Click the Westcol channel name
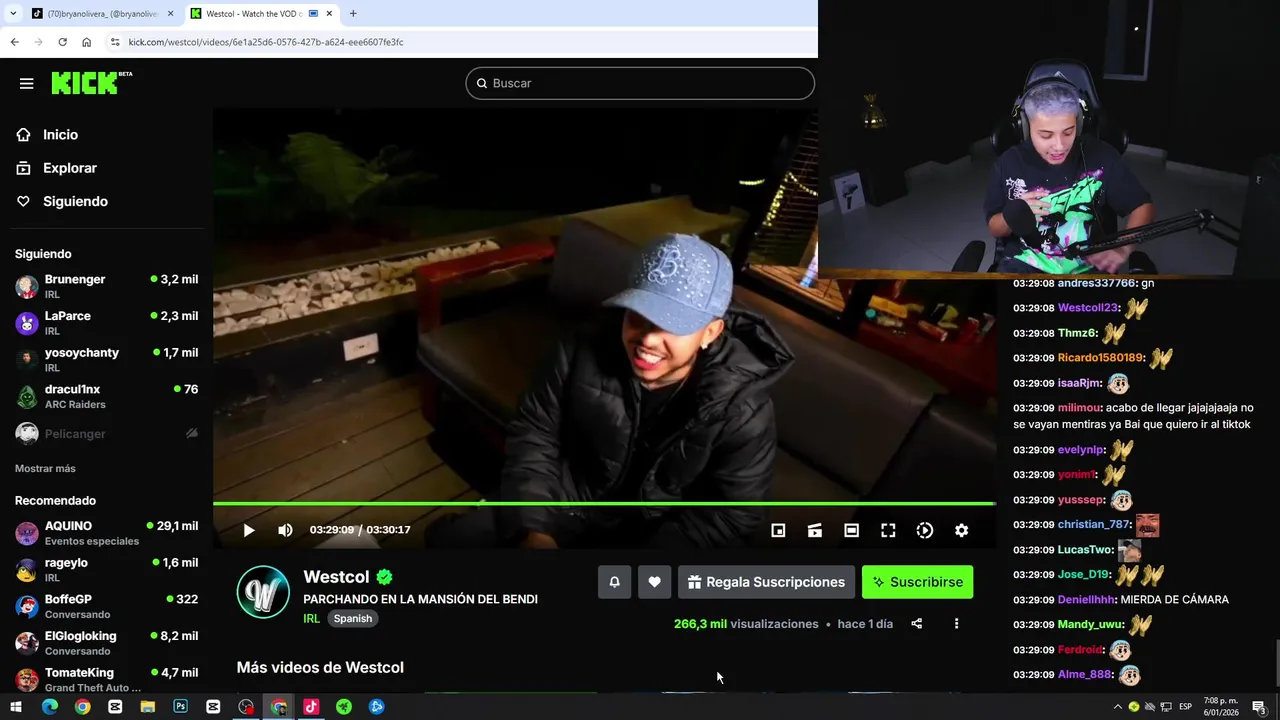The width and height of the screenshot is (1280, 720). 336,577
